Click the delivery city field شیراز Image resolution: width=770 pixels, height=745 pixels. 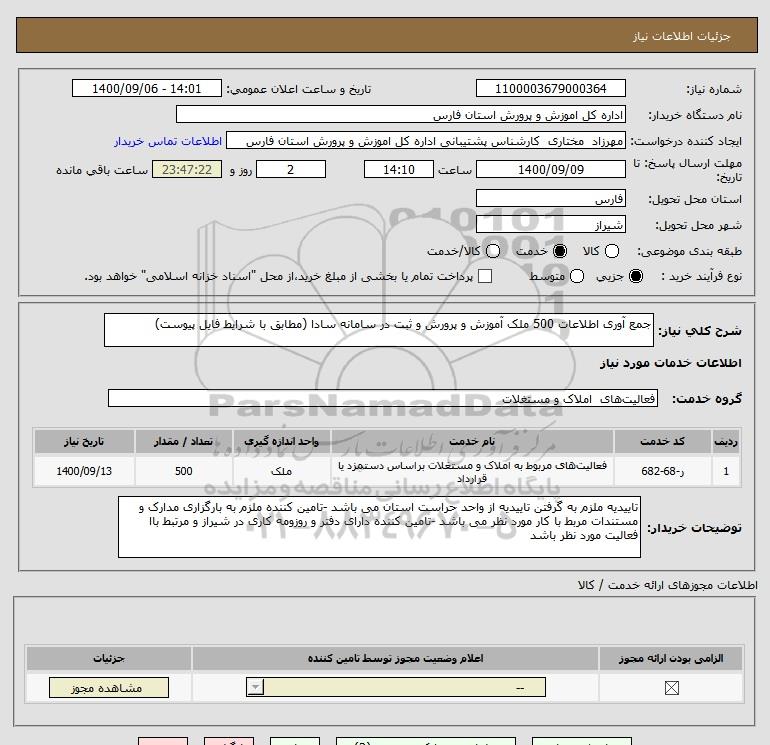click(550, 224)
